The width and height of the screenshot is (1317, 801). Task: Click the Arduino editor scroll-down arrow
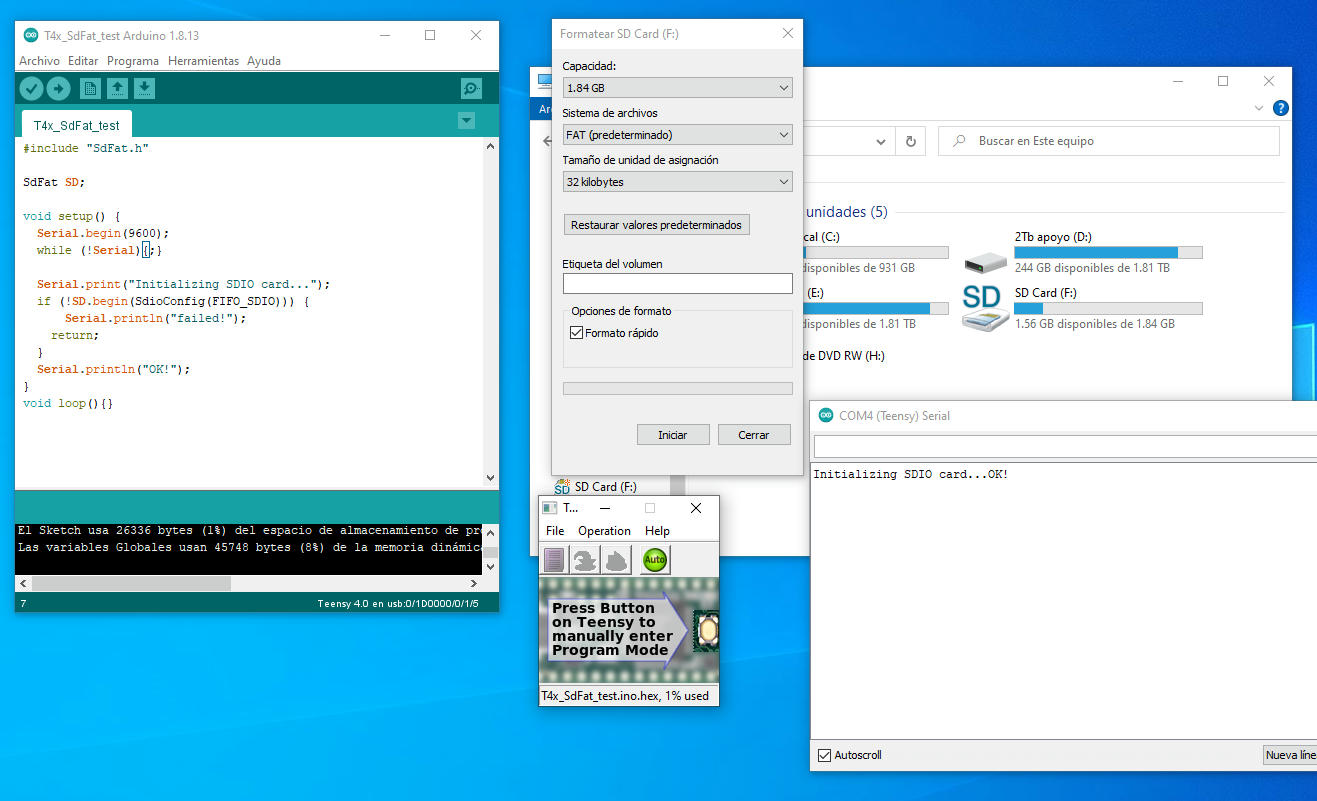[490, 478]
